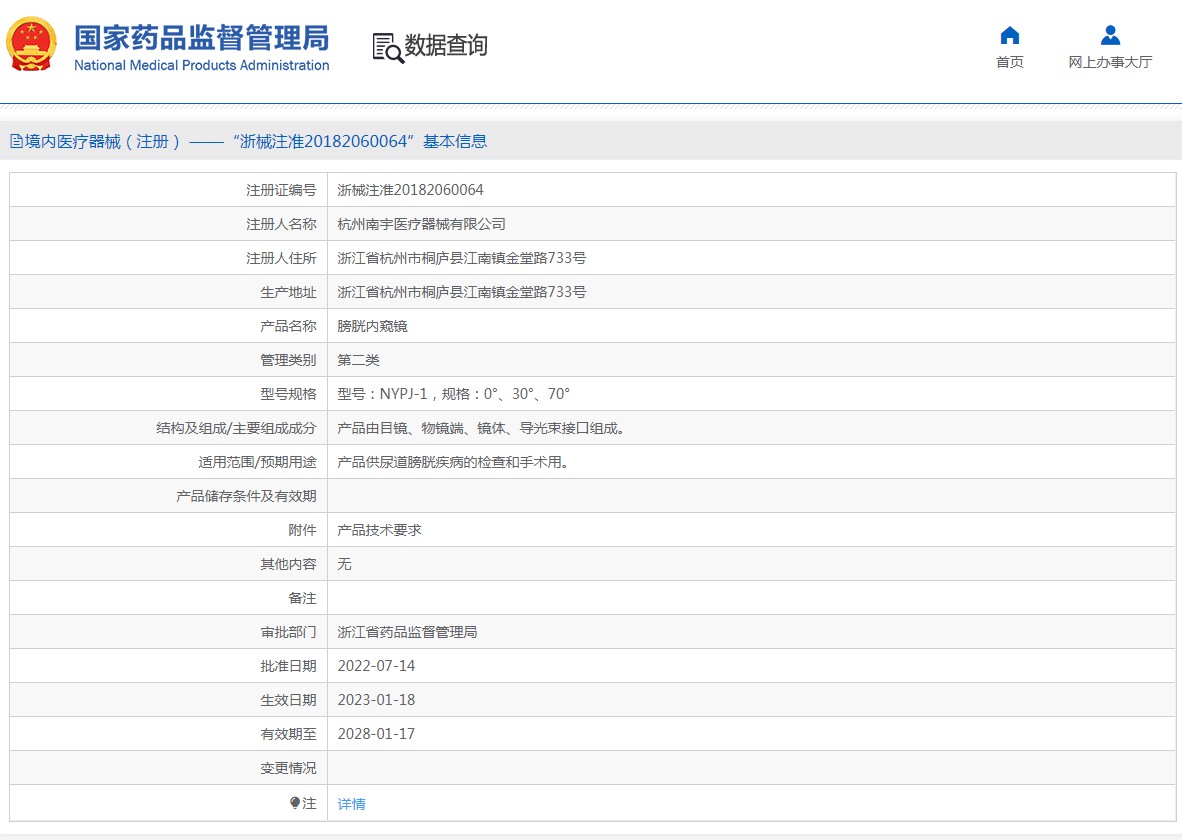This screenshot has height=840, width=1182.
Task: Click the 附件 row label
Action: (302, 530)
